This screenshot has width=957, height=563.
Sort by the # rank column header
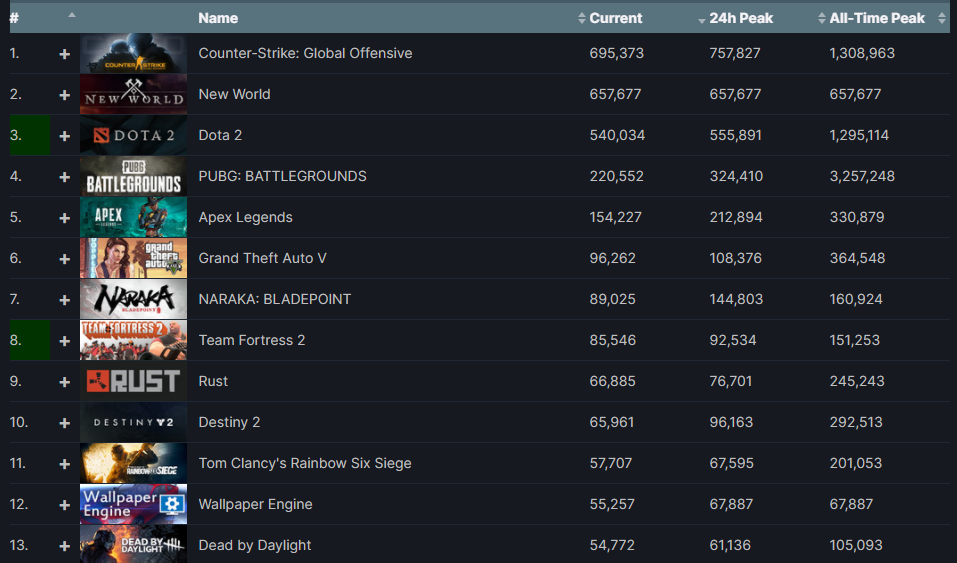click(x=14, y=18)
